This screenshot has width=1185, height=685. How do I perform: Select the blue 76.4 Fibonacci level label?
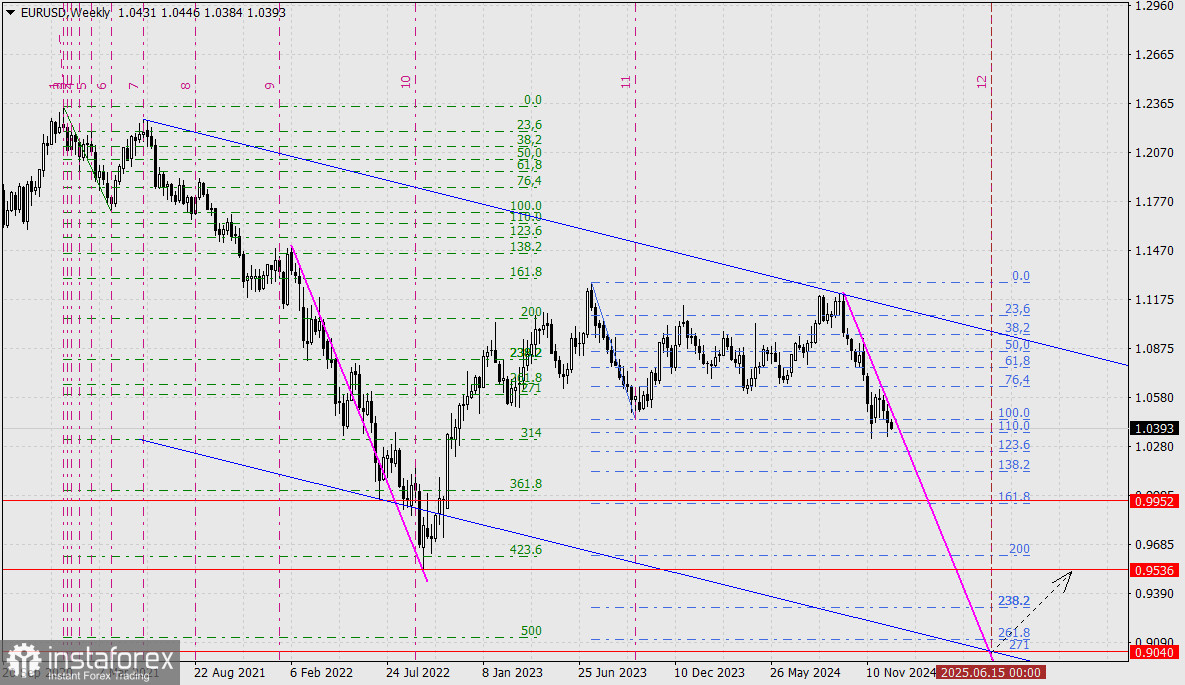[1017, 380]
